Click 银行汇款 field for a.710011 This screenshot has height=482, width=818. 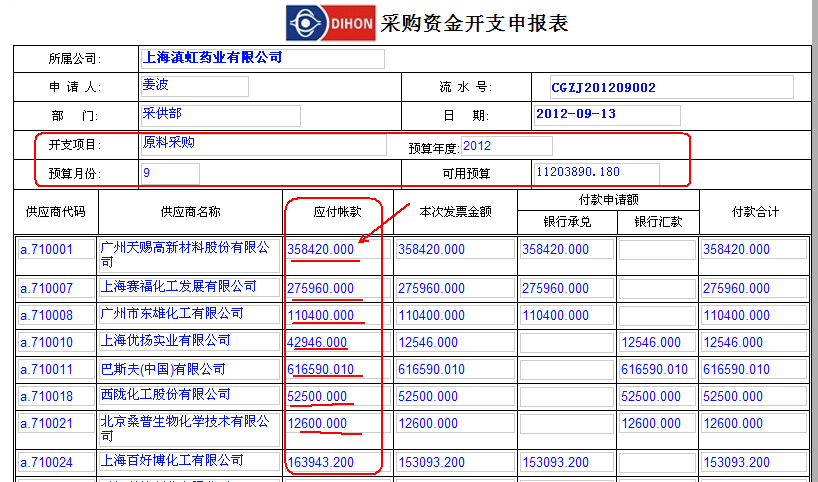pos(657,370)
